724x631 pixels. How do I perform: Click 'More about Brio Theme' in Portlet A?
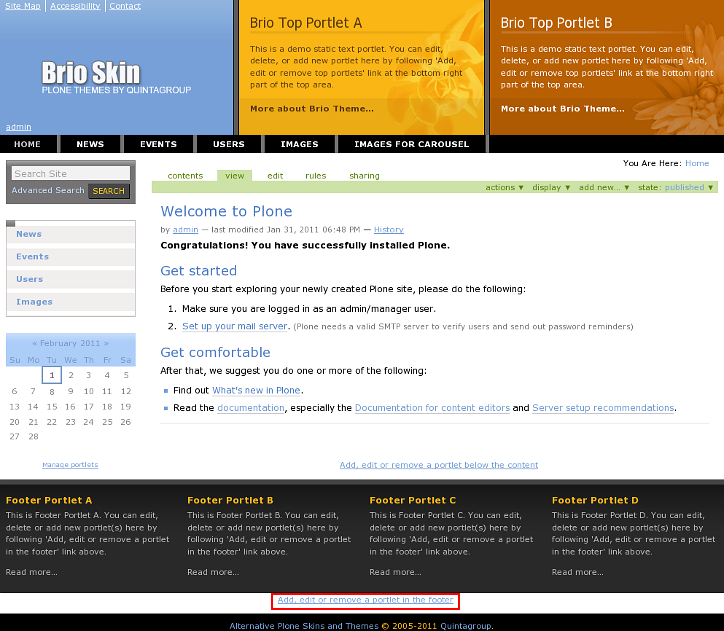coord(312,109)
